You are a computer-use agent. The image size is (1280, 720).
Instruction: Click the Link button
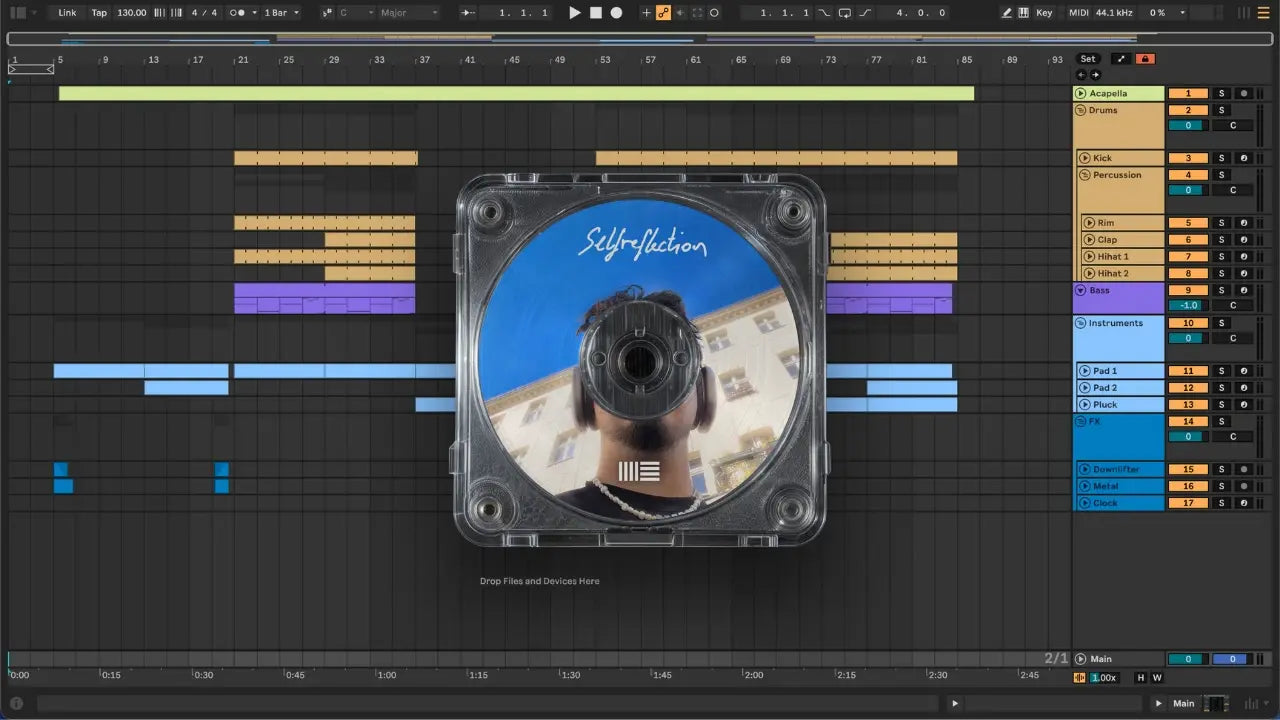coord(67,13)
